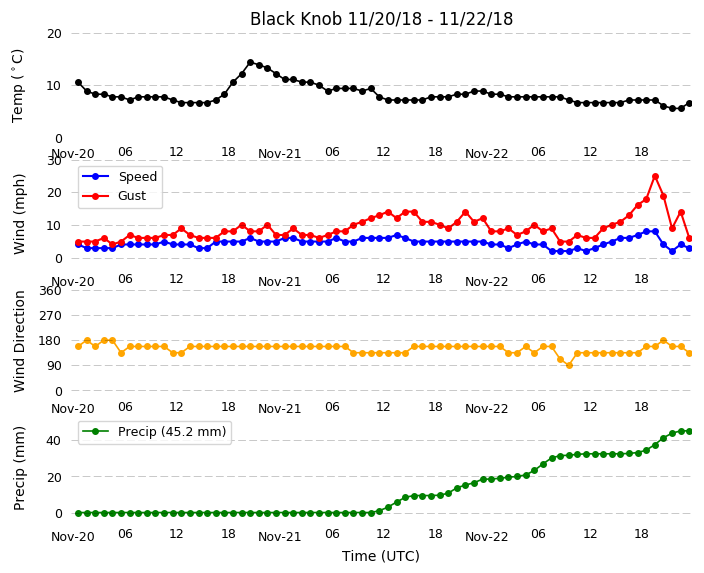This screenshot has height=573, width=704.
Task: Select the highest red gust data point
Action: (x=656, y=176)
